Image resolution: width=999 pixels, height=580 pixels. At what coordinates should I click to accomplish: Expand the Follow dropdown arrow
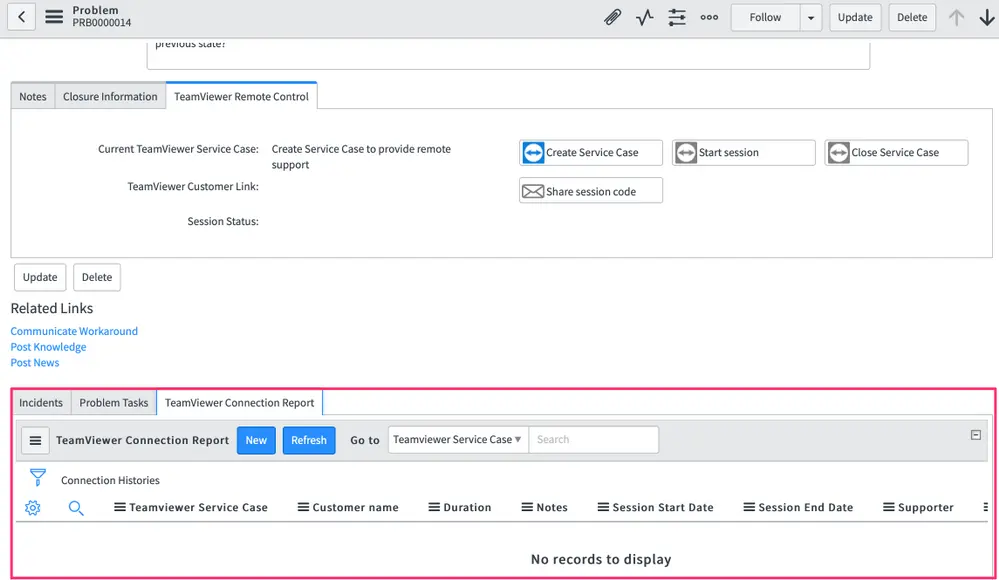point(810,17)
